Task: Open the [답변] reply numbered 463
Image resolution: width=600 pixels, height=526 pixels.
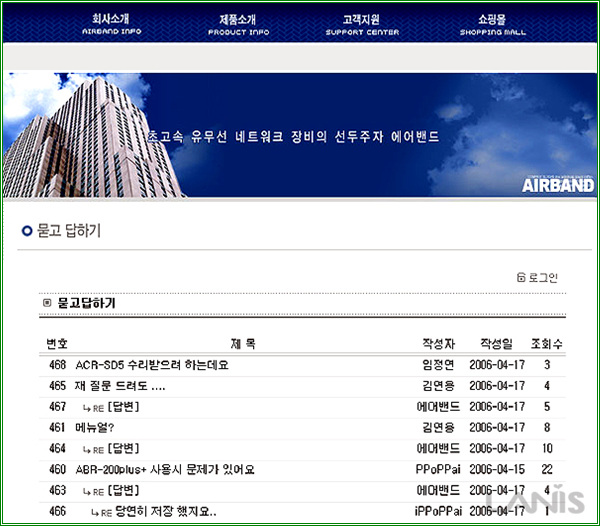Action: [124, 490]
